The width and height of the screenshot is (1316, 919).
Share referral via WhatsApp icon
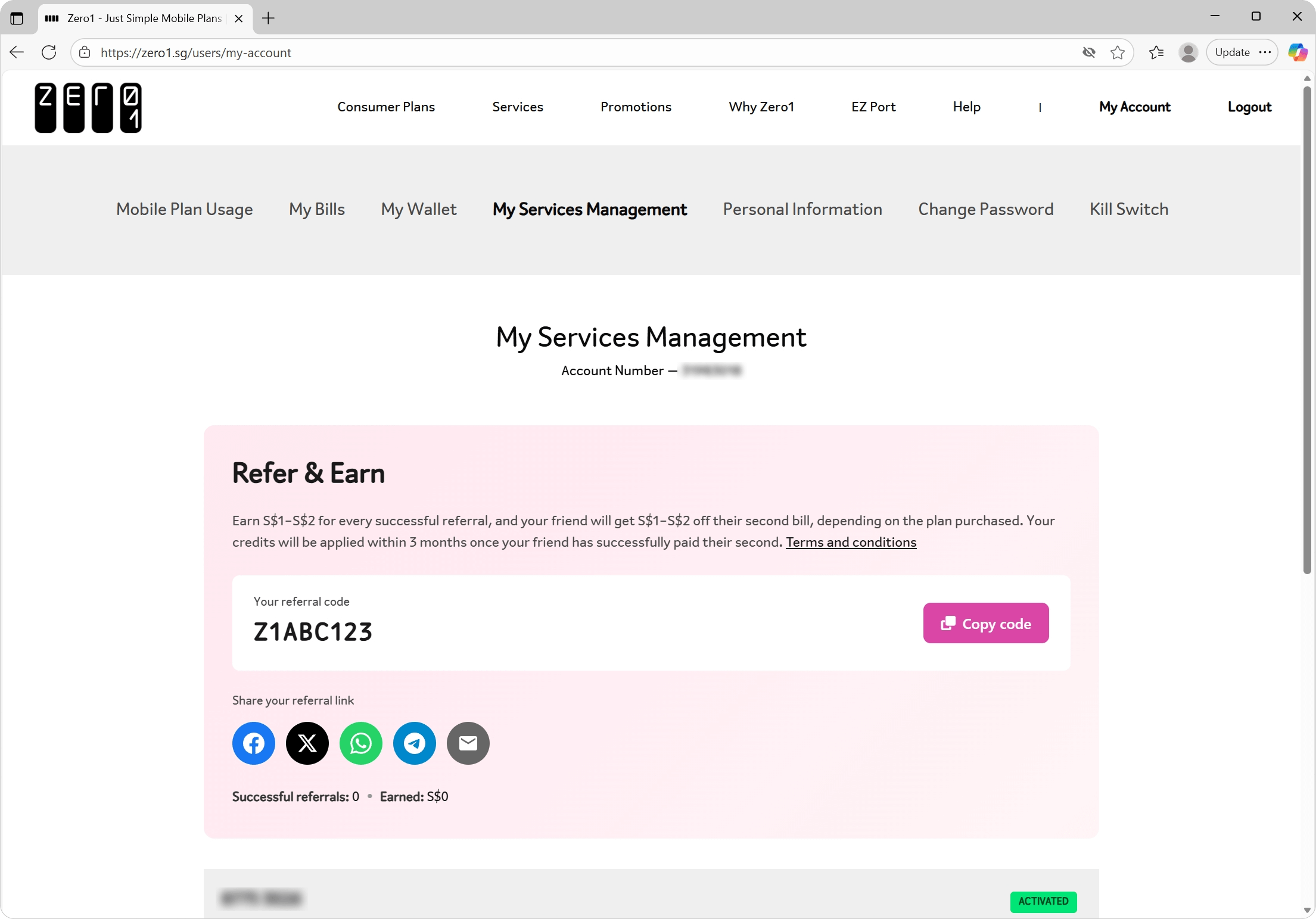tap(360, 743)
